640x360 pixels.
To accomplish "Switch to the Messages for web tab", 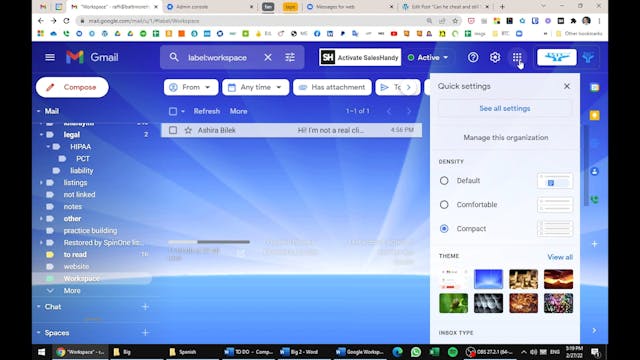I will [349, 7].
